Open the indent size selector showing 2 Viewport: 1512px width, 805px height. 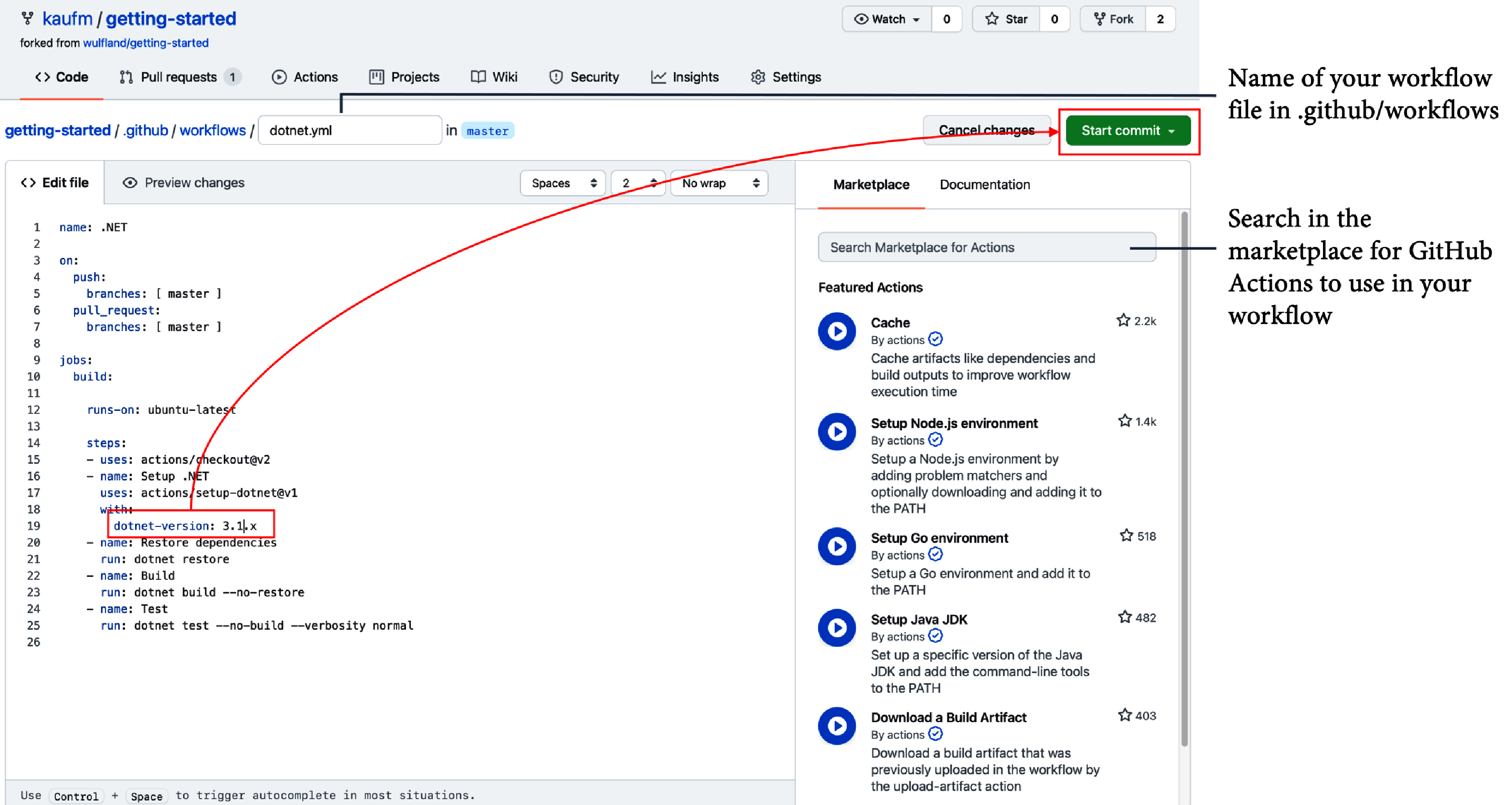(x=637, y=183)
